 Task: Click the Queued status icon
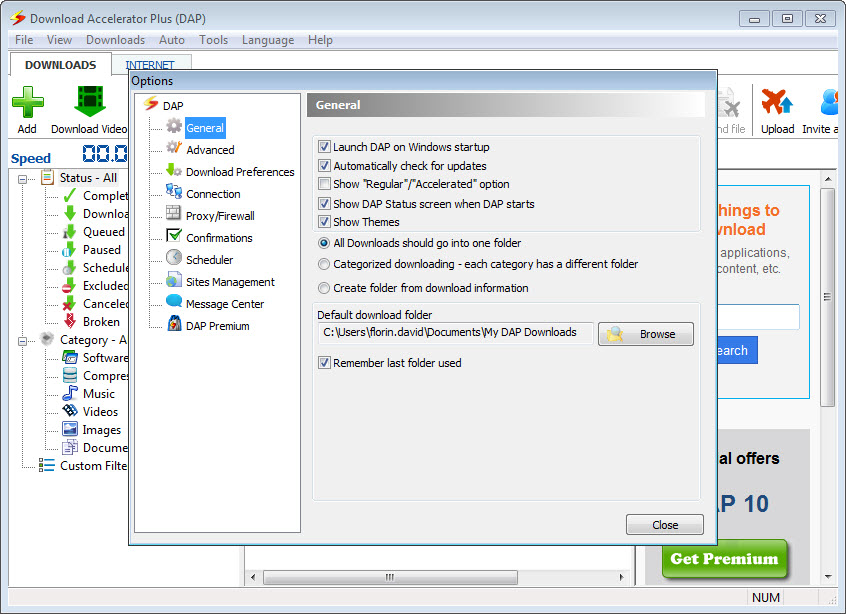coord(69,231)
